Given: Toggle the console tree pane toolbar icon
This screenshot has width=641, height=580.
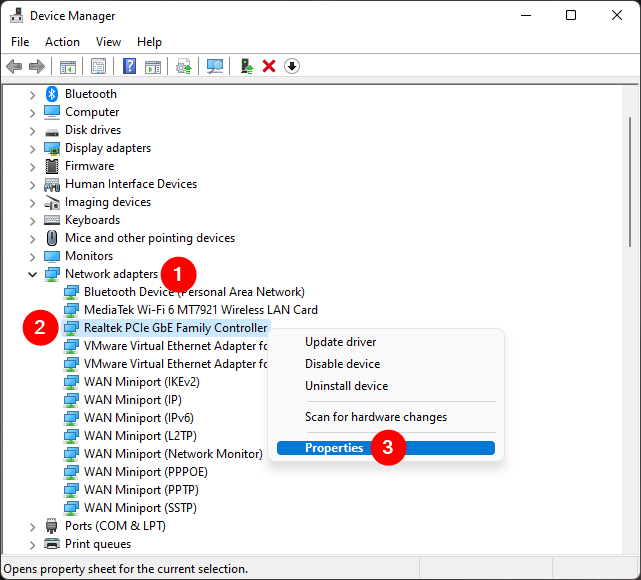Looking at the screenshot, I should tap(68, 66).
